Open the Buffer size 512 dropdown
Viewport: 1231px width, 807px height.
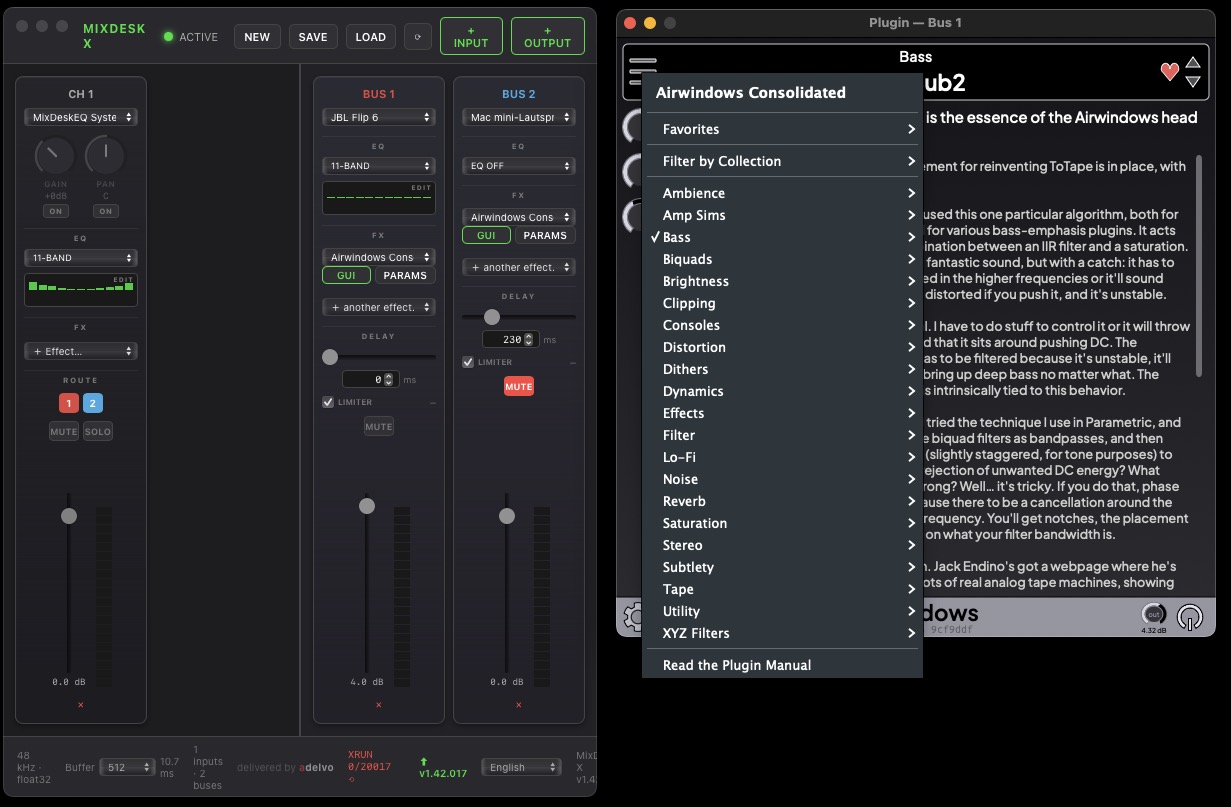tap(128, 767)
